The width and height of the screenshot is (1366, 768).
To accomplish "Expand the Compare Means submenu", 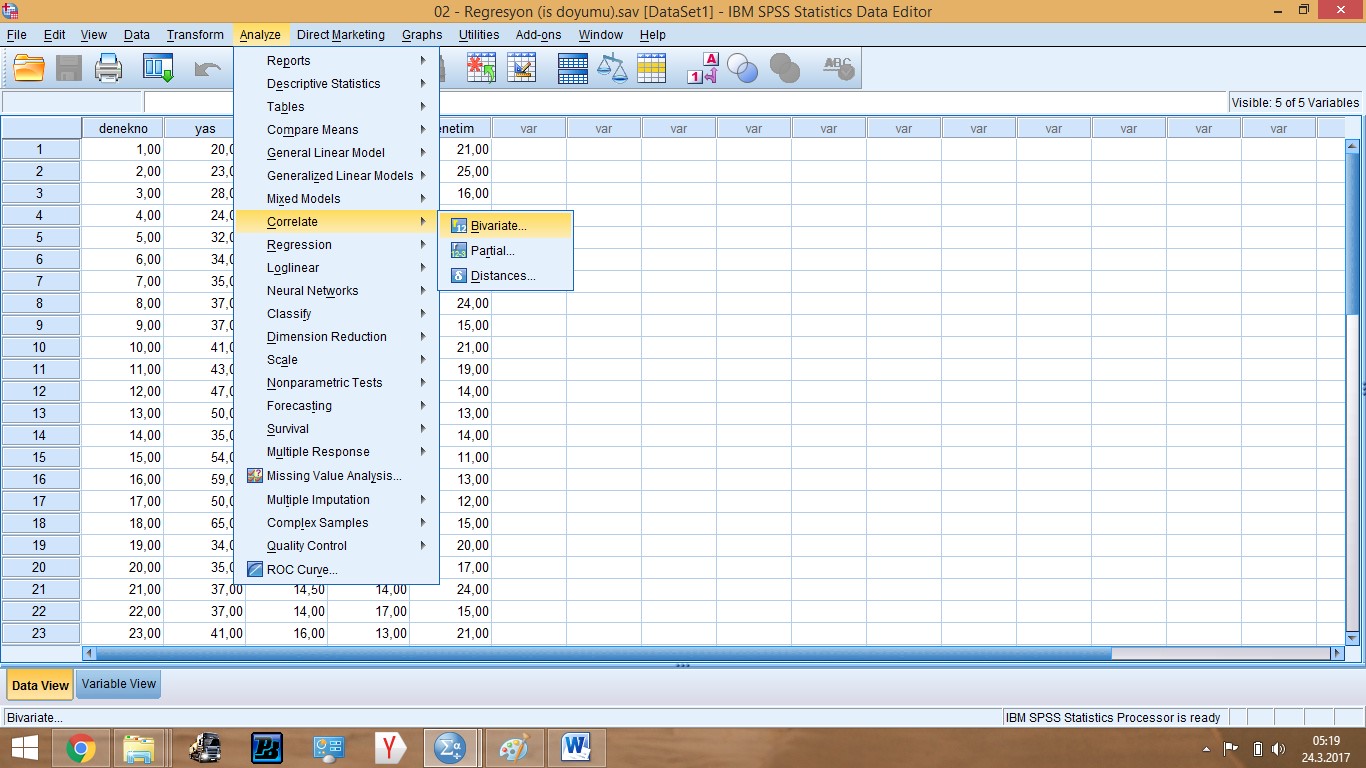I will tap(336, 130).
